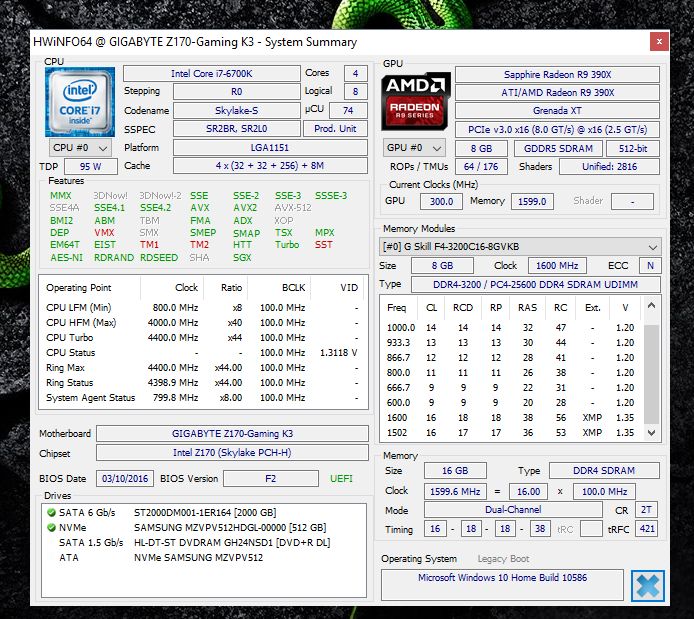Click the blue X close icon button

(x=648, y=586)
